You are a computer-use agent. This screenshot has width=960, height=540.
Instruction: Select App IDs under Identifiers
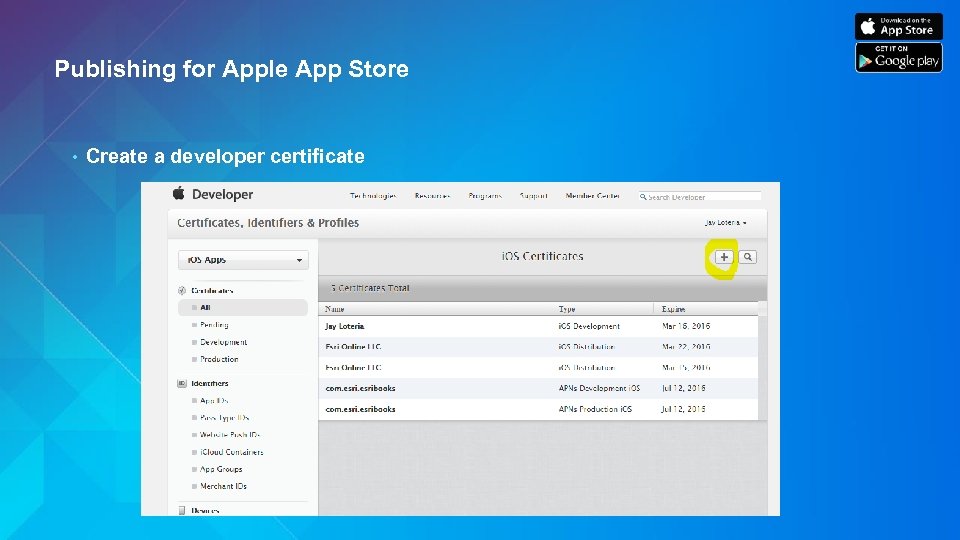[214, 400]
